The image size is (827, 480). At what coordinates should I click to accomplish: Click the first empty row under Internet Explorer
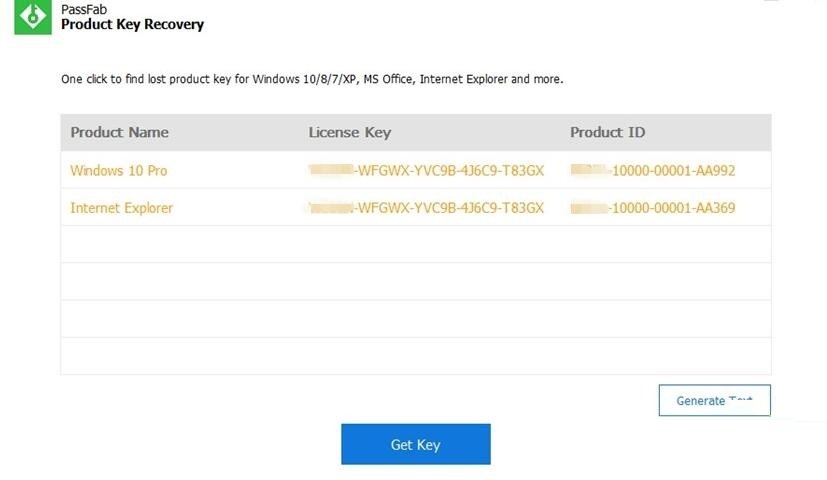(x=415, y=244)
